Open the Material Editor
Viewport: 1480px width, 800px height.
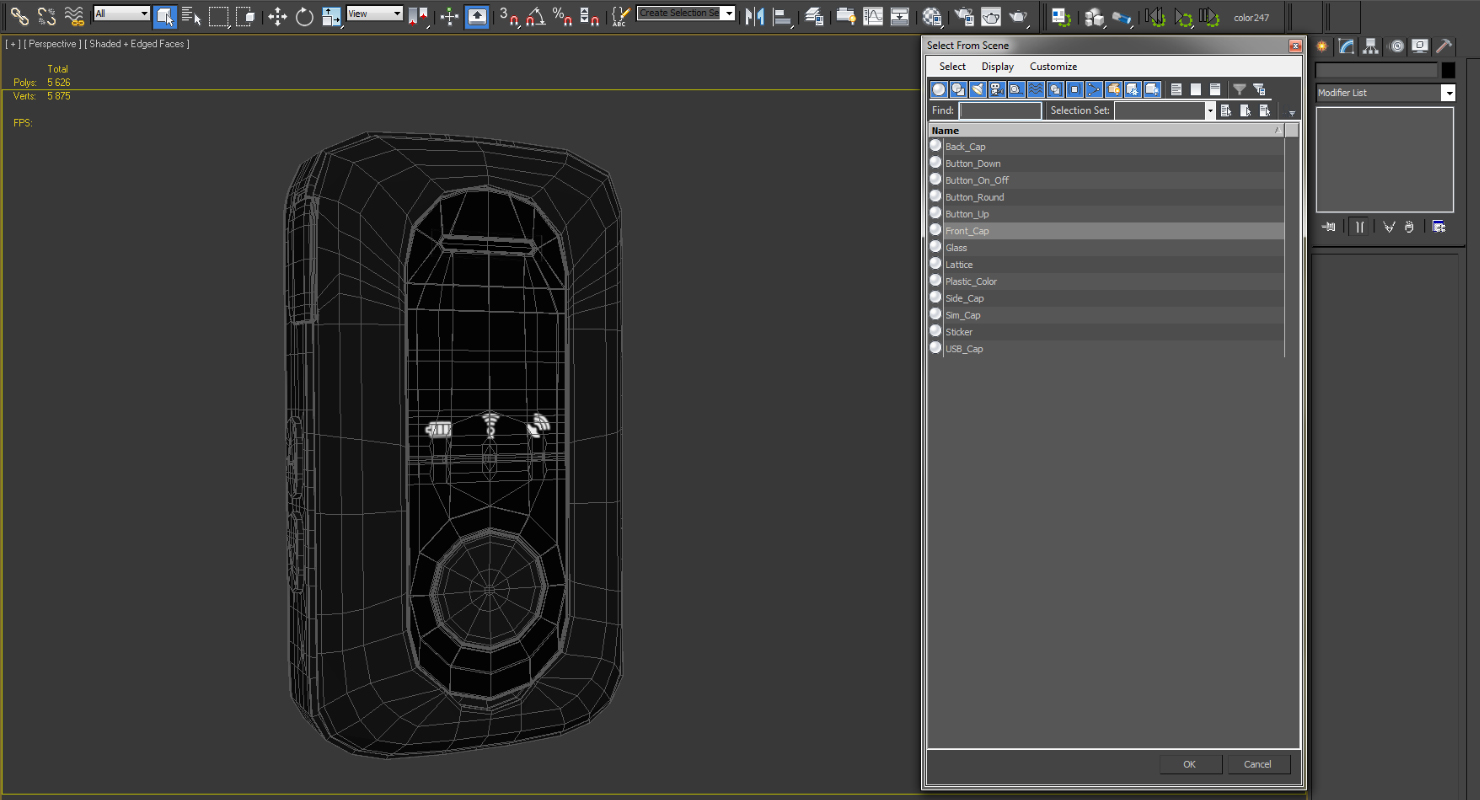point(932,16)
